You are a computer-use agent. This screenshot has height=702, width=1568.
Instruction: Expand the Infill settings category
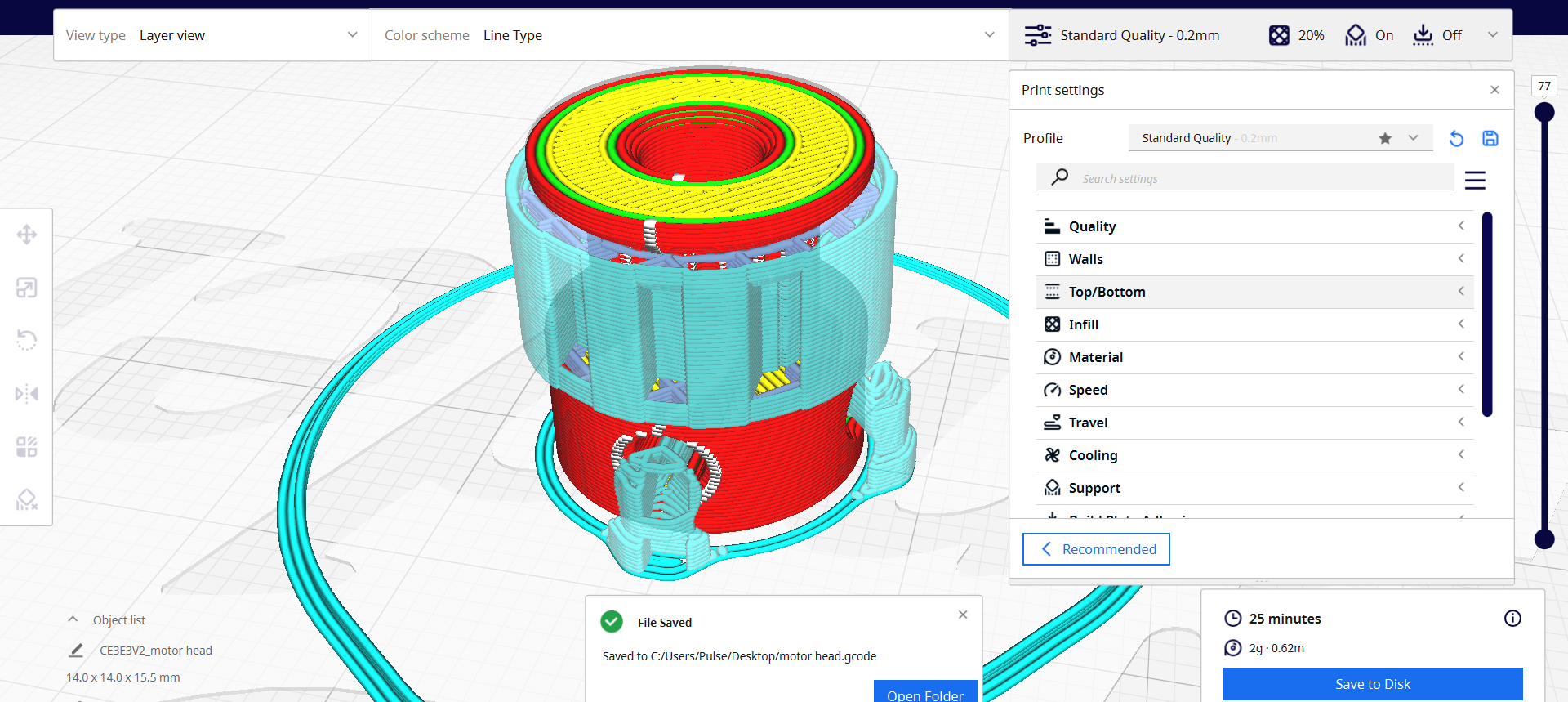click(x=1254, y=324)
